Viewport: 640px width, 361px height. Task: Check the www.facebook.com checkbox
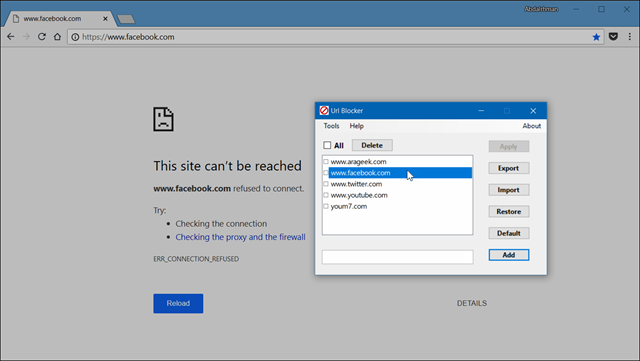coord(326,173)
